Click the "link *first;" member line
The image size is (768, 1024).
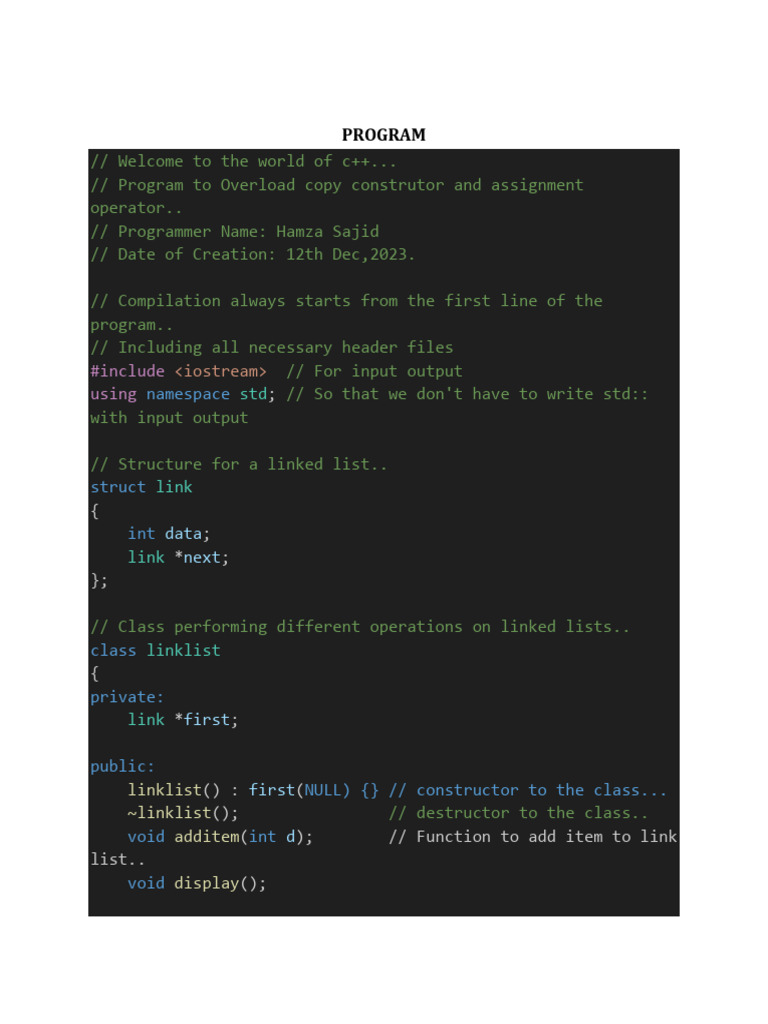click(183, 720)
